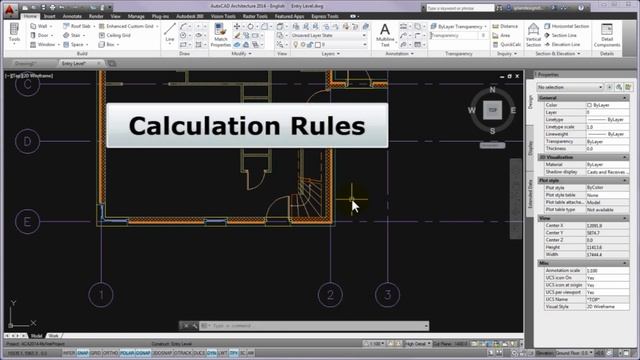This screenshot has height=360, width=640.
Task: Select the Stair tool
Action: (x=71, y=36)
